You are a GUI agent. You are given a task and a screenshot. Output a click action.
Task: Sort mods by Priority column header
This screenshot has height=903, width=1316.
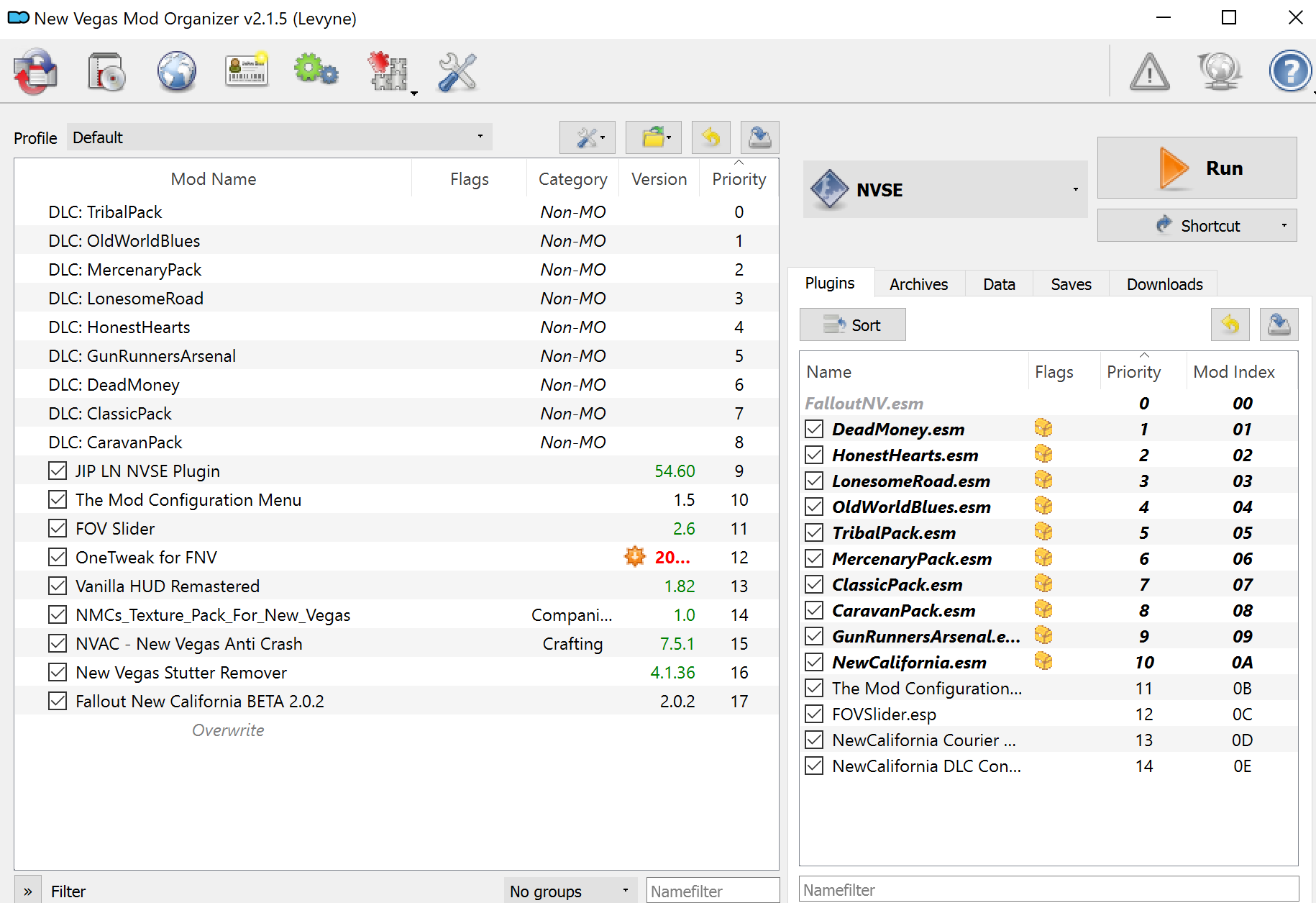[x=739, y=178]
